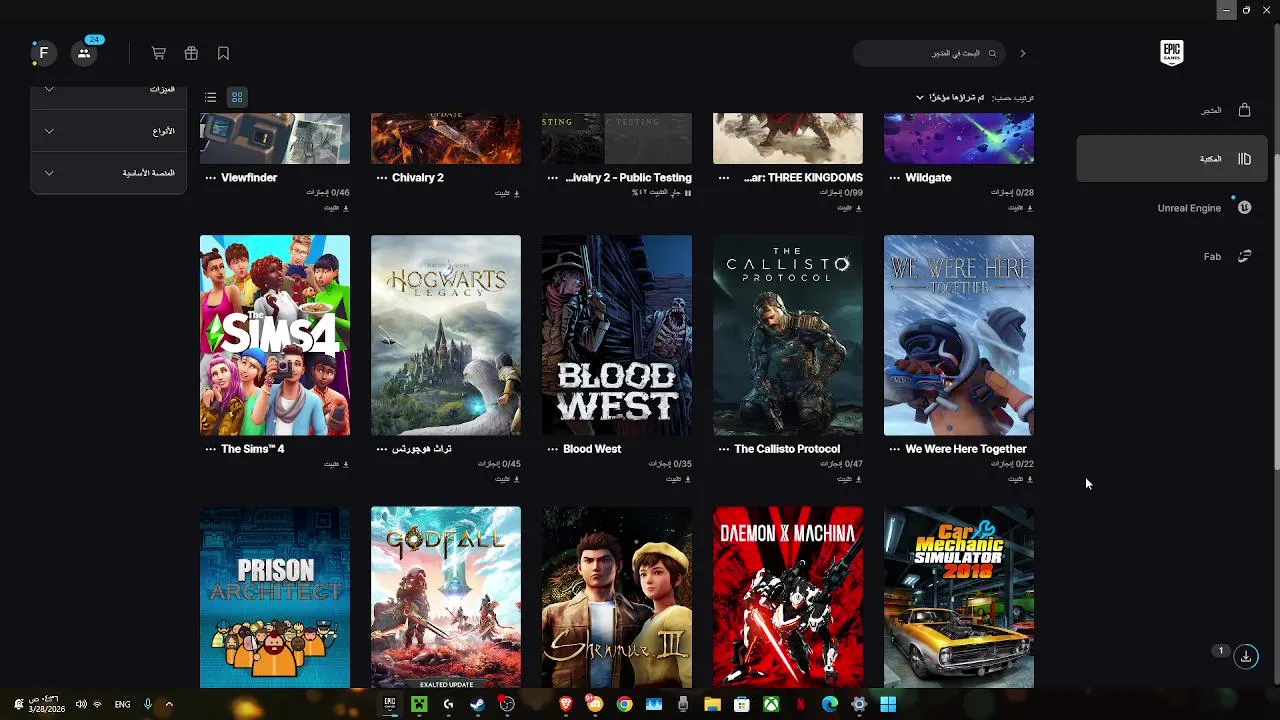Image resolution: width=1280 pixels, height=720 pixels.
Task: Open Daemon X Machina cover thumbnail
Action: tap(788, 597)
